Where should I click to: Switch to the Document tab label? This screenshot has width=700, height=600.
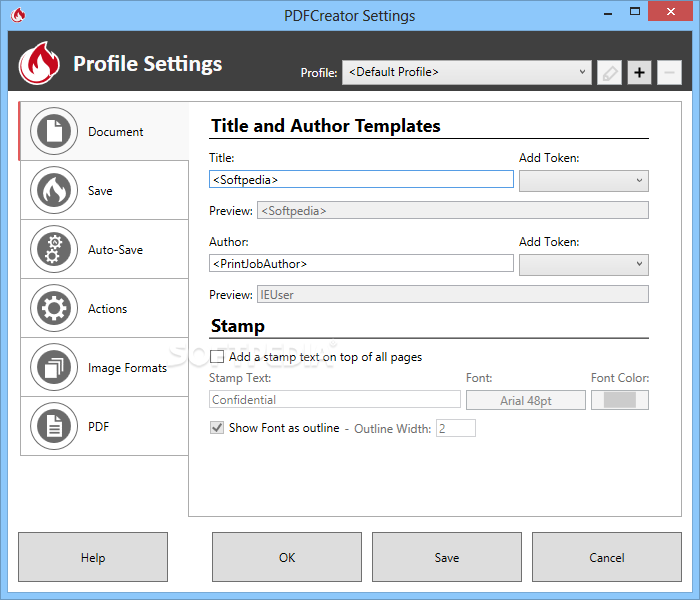click(116, 132)
